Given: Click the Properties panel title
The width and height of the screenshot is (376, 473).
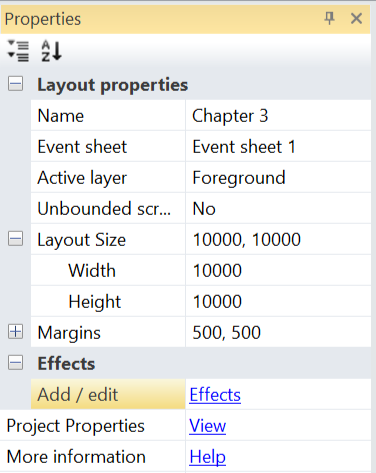Looking at the screenshot, I should point(43,19).
